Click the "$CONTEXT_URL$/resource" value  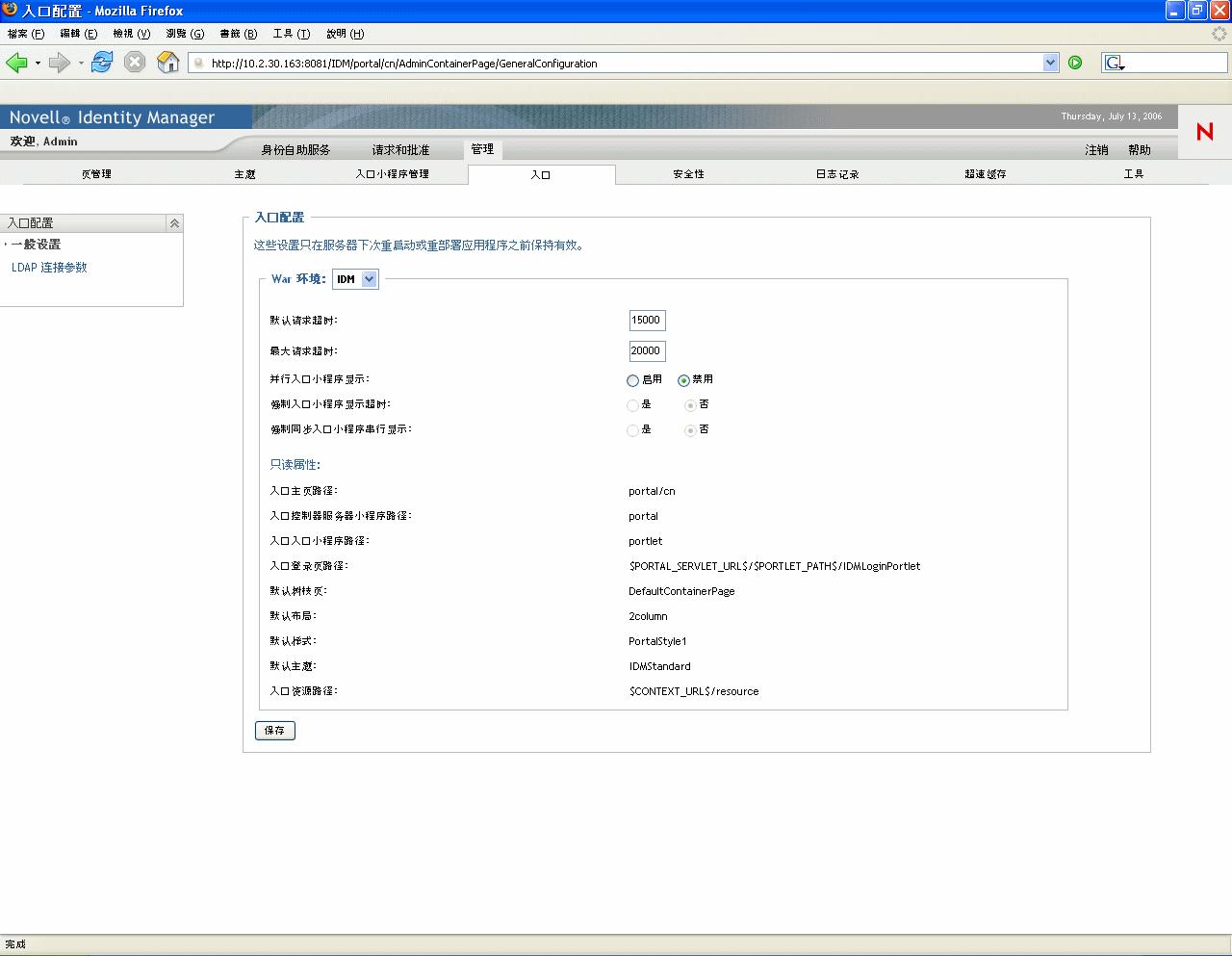(x=694, y=691)
